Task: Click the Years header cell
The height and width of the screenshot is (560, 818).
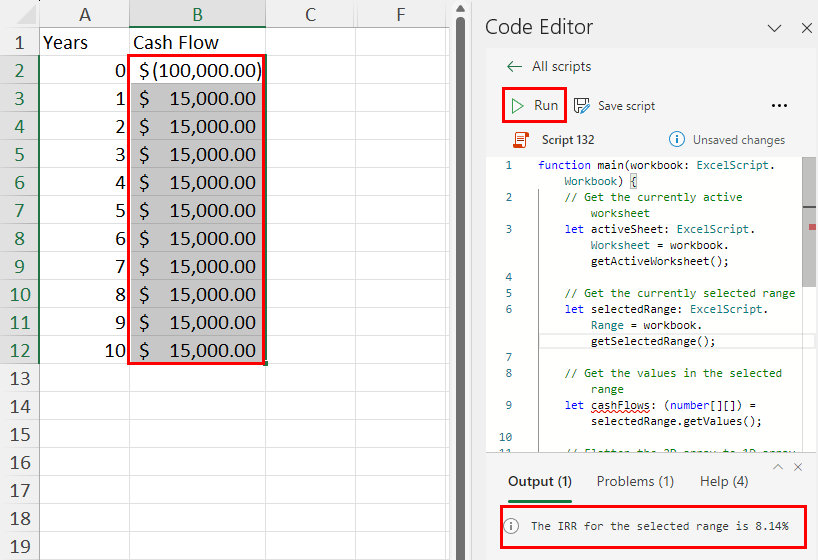Action: click(85, 42)
